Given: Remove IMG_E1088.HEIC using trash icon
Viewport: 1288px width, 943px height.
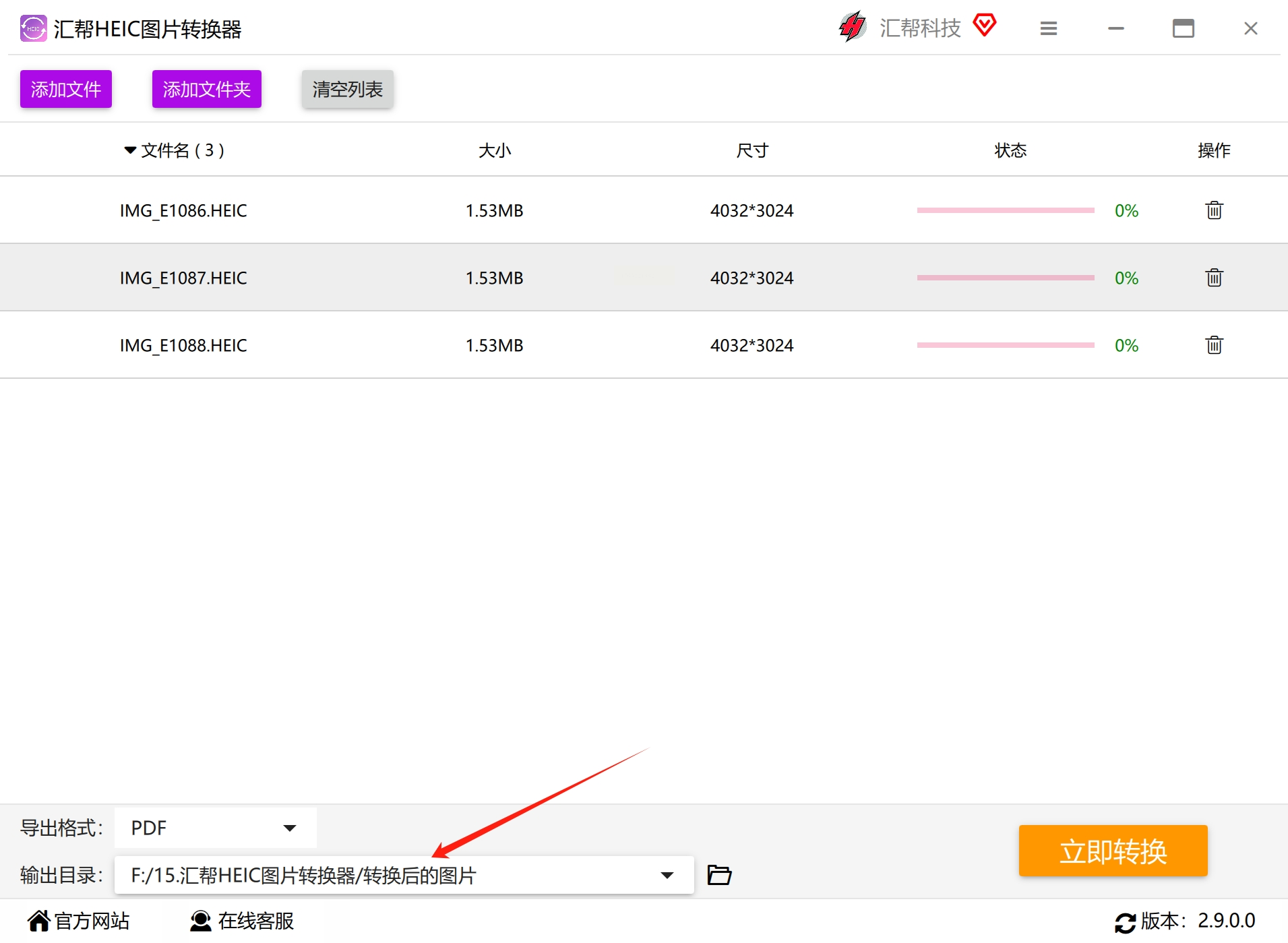Looking at the screenshot, I should [1214, 345].
